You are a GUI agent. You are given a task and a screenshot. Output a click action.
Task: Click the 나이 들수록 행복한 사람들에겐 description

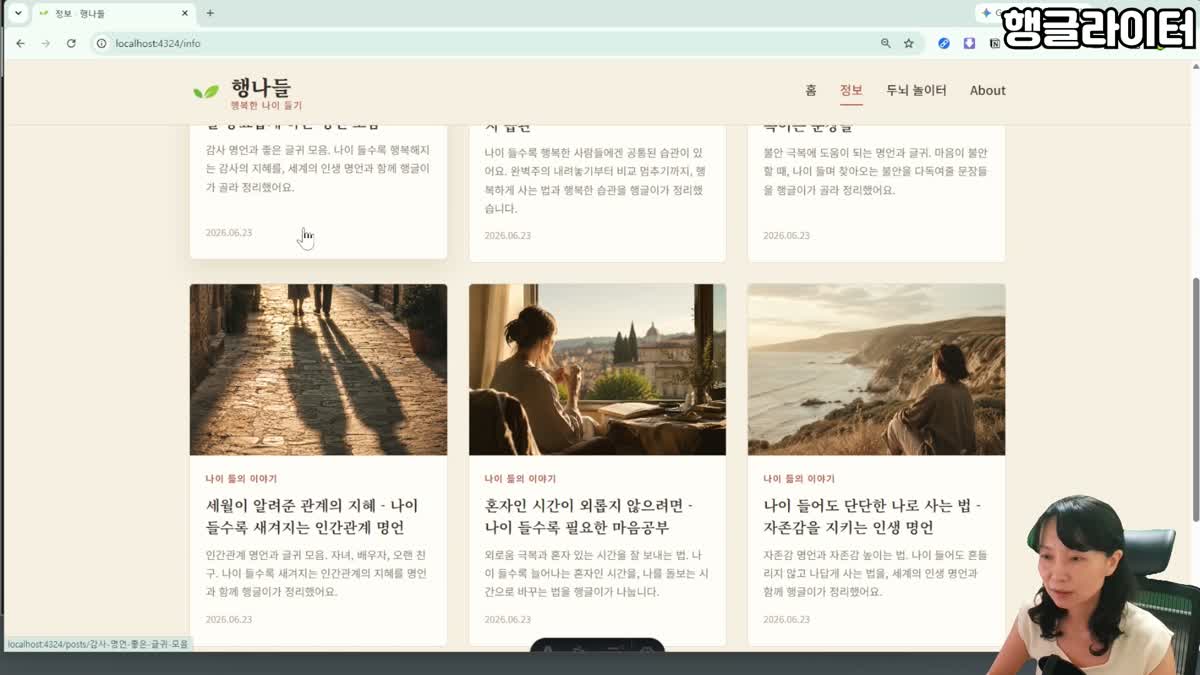click(597, 181)
